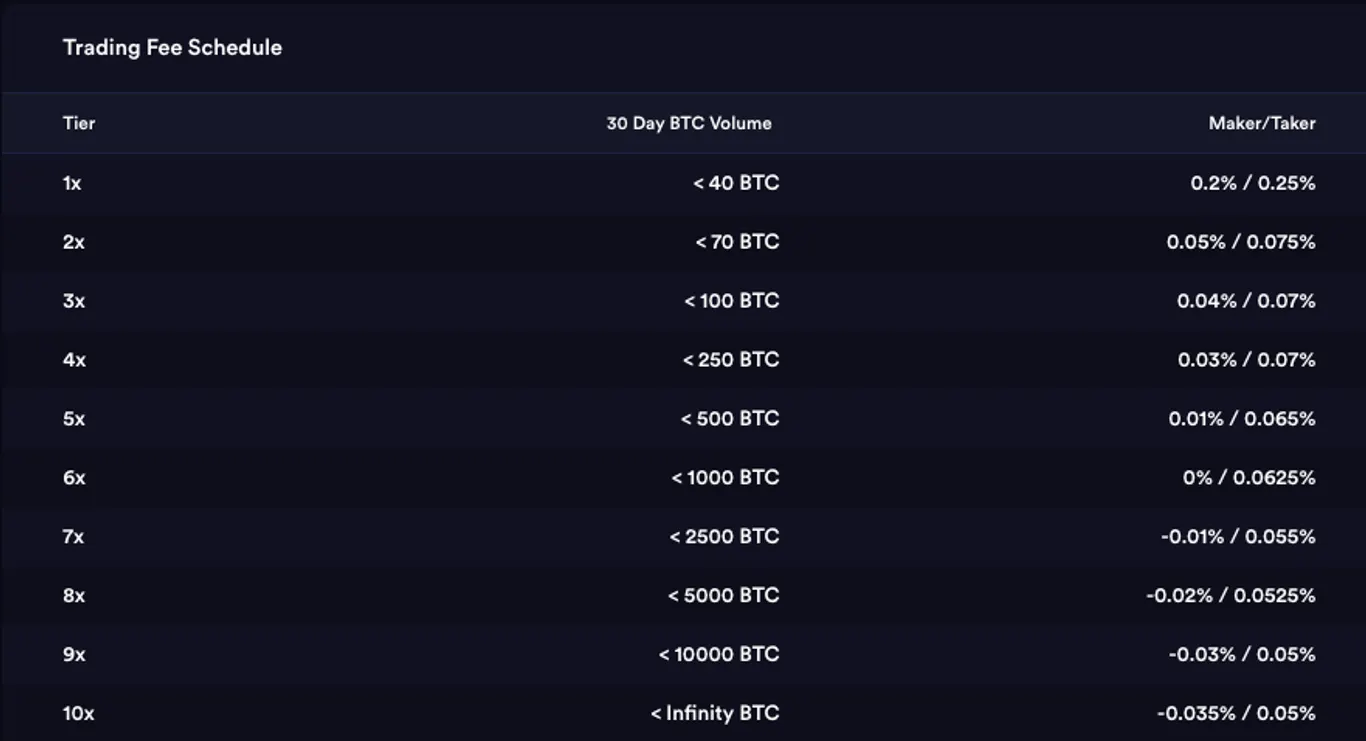1366x741 pixels.
Task: Click the < 10000 BTC volume cell
Action: (719, 655)
